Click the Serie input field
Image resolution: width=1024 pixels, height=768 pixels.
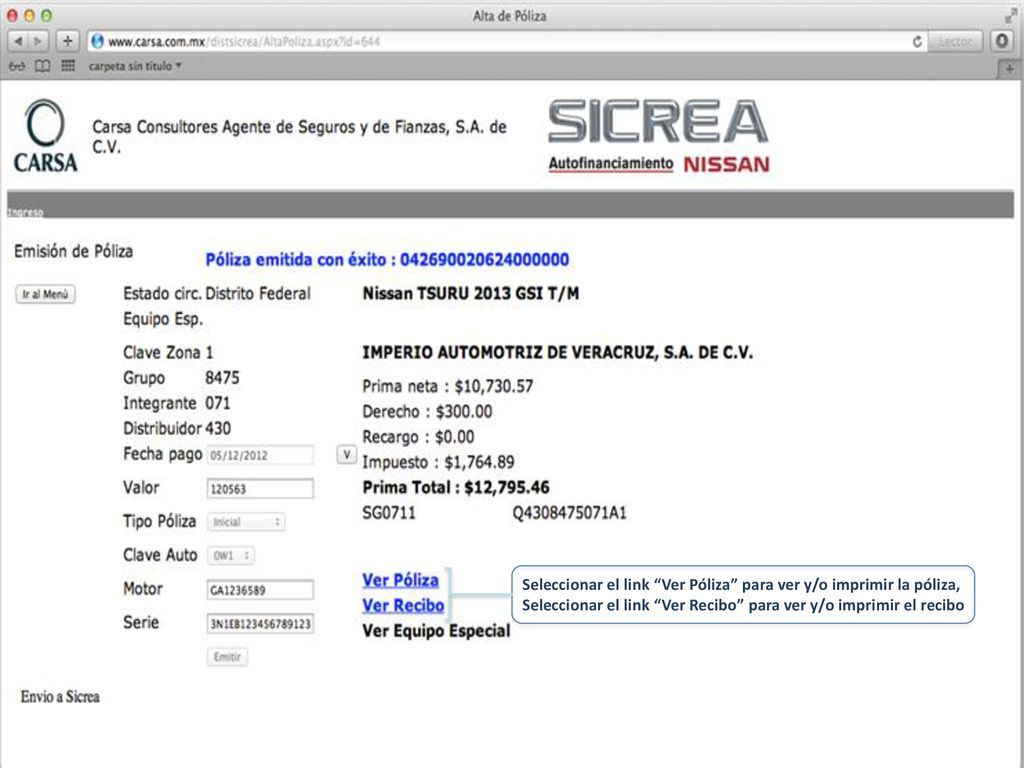pos(260,624)
